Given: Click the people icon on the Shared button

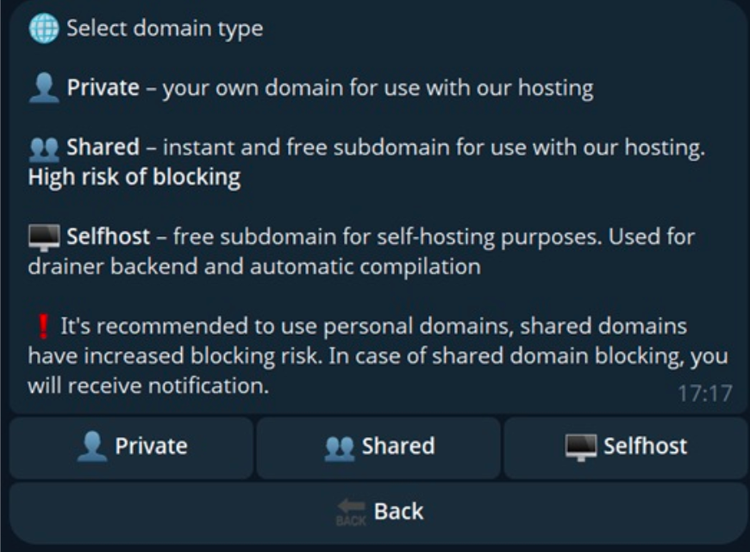Looking at the screenshot, I should point(340,447).
